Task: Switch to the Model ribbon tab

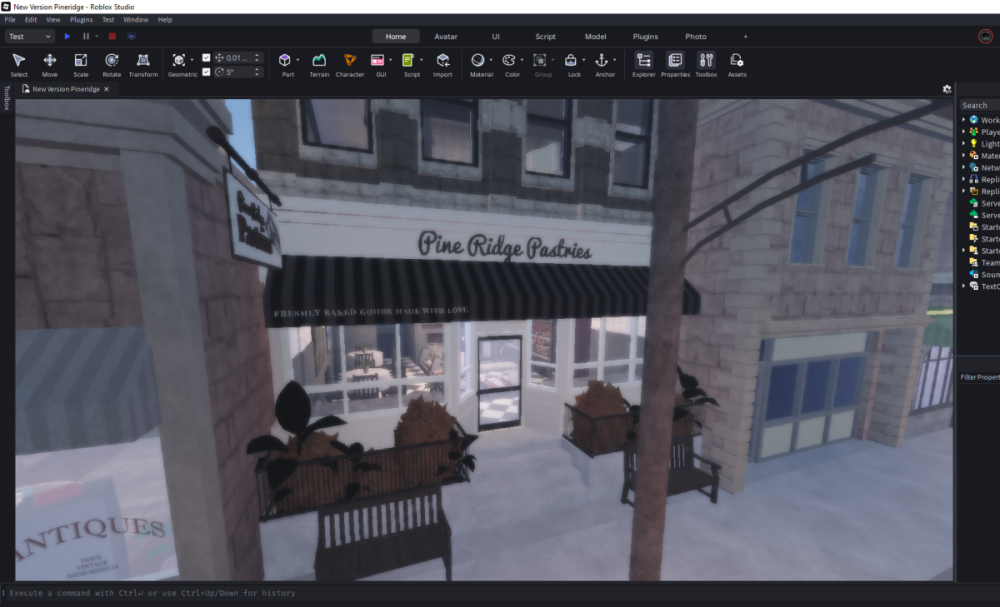Action: pyautogui.click(x=596, y=36)
